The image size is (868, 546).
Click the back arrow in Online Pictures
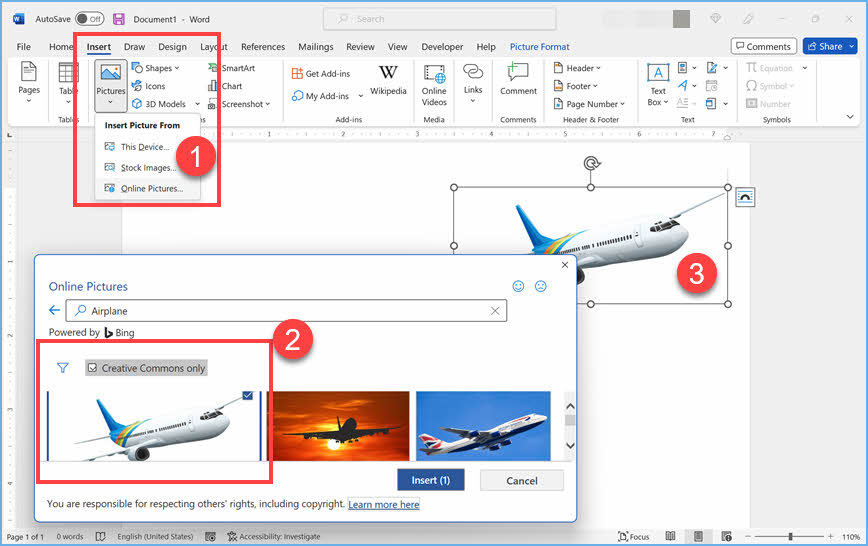(55, 311)
